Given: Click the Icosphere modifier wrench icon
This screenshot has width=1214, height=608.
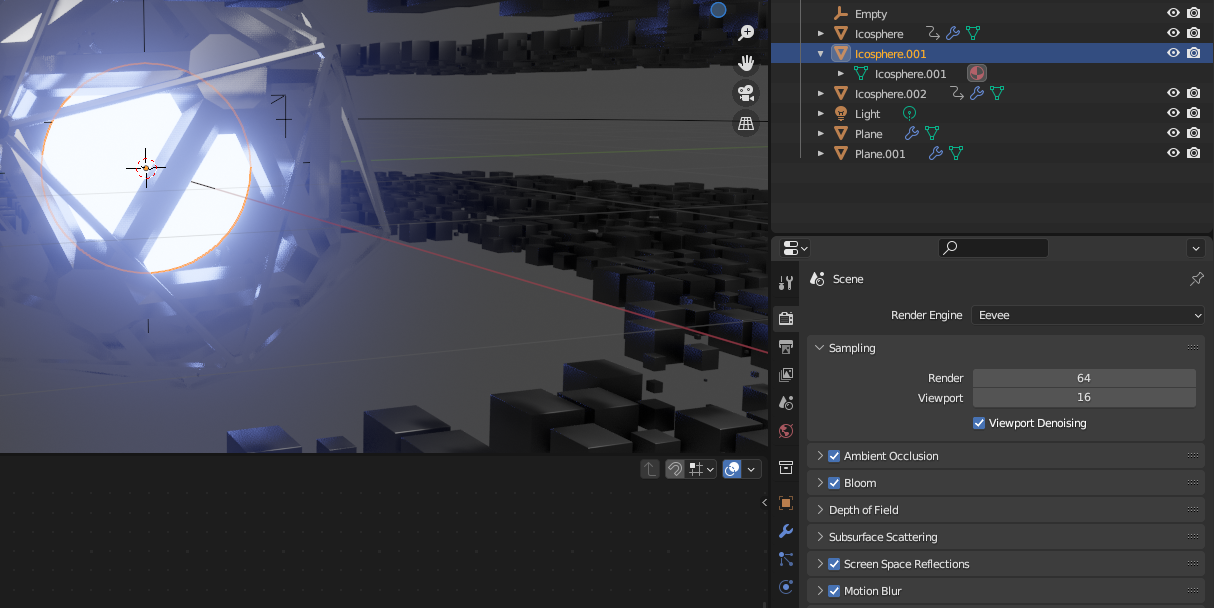Looking at the screenshot, I should point(952,34).
